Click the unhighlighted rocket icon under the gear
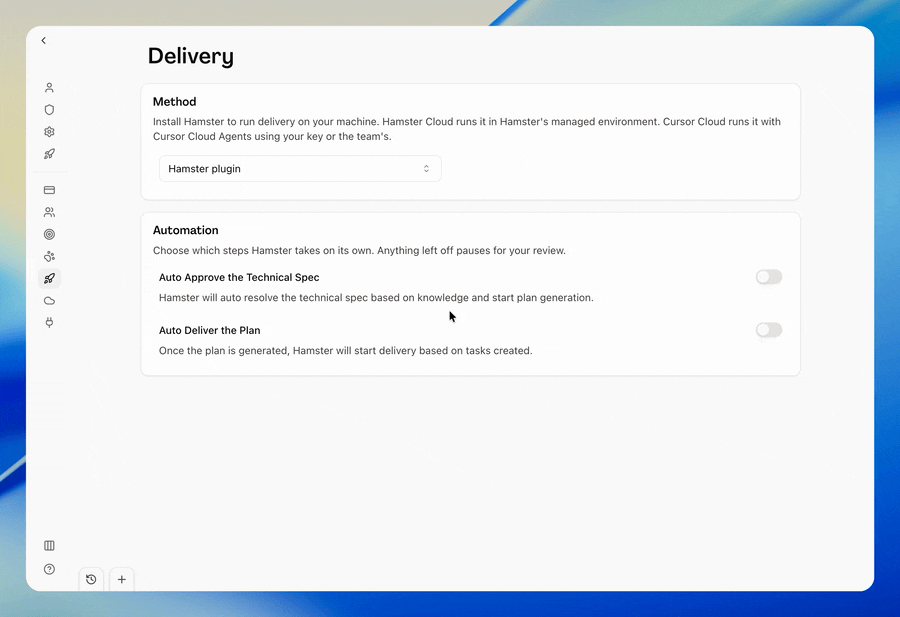Image resolution: width=900 pixels, height=617 pixels. click(x=49, y=154)
